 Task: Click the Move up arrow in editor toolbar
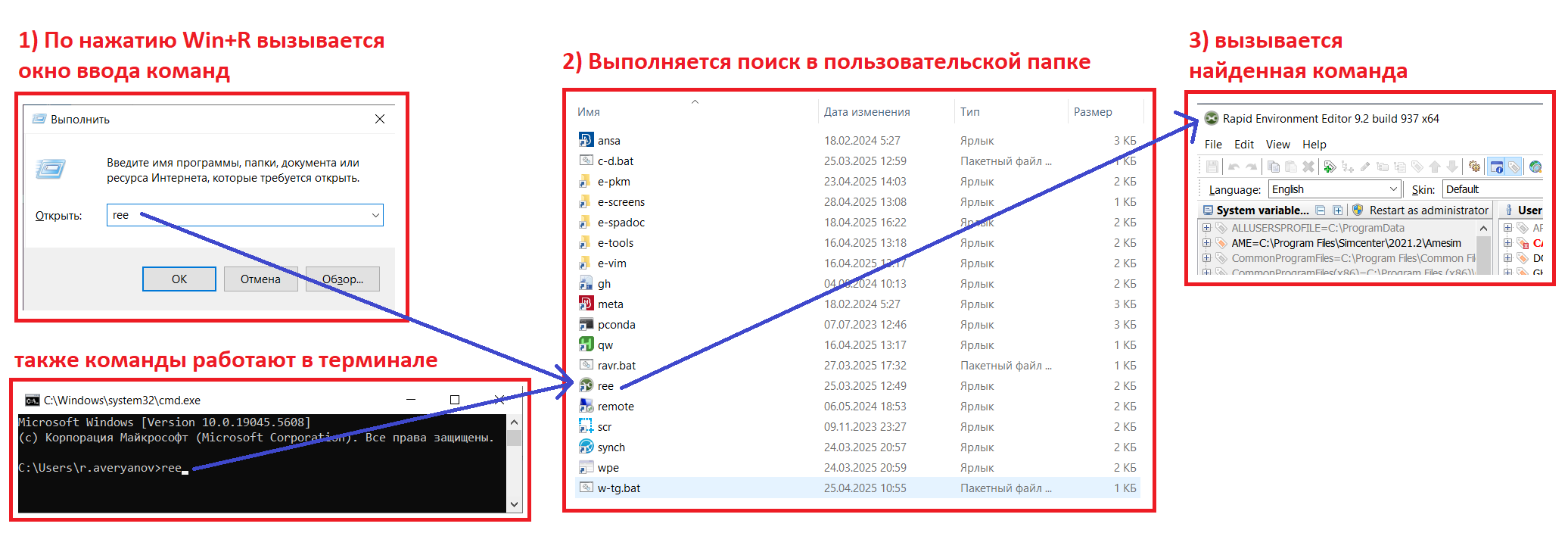point(1435,167)
